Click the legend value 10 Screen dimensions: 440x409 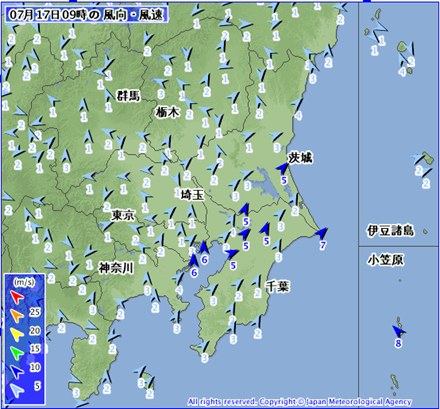coord(35,367)
